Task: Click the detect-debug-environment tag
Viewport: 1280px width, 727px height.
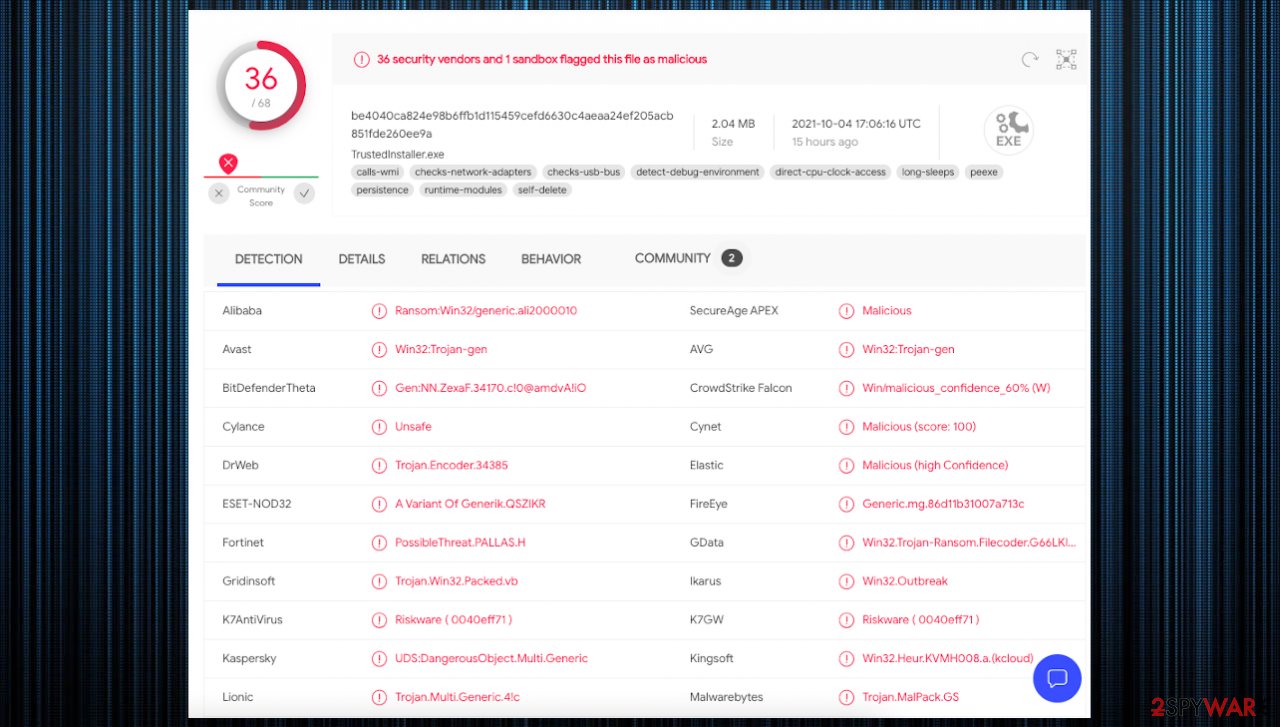Action: coord(698,172)
